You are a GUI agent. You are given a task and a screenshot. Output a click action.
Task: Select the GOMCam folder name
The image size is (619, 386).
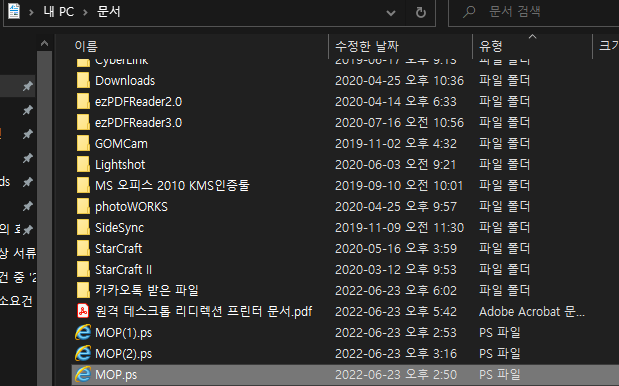[x=121, y=143]
